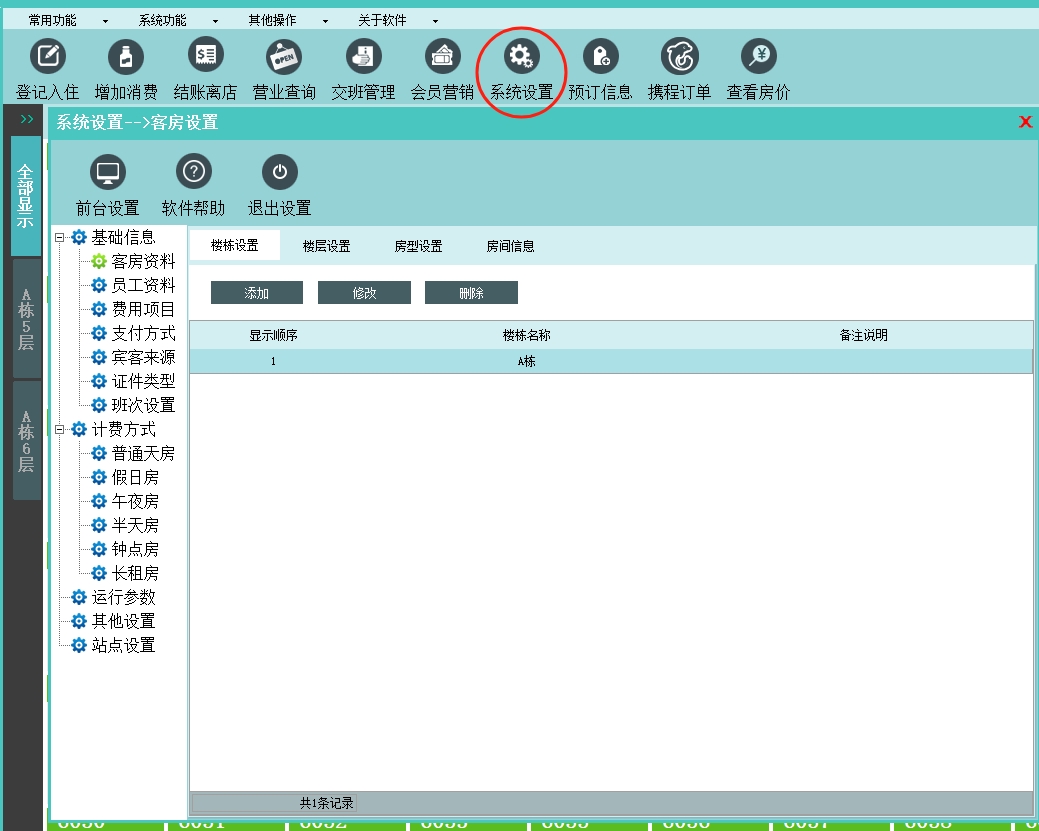The height and width of the screenshot is (831, 1039).
Task: Click the 前台设置 front desk icon
Action: point(107,173)
